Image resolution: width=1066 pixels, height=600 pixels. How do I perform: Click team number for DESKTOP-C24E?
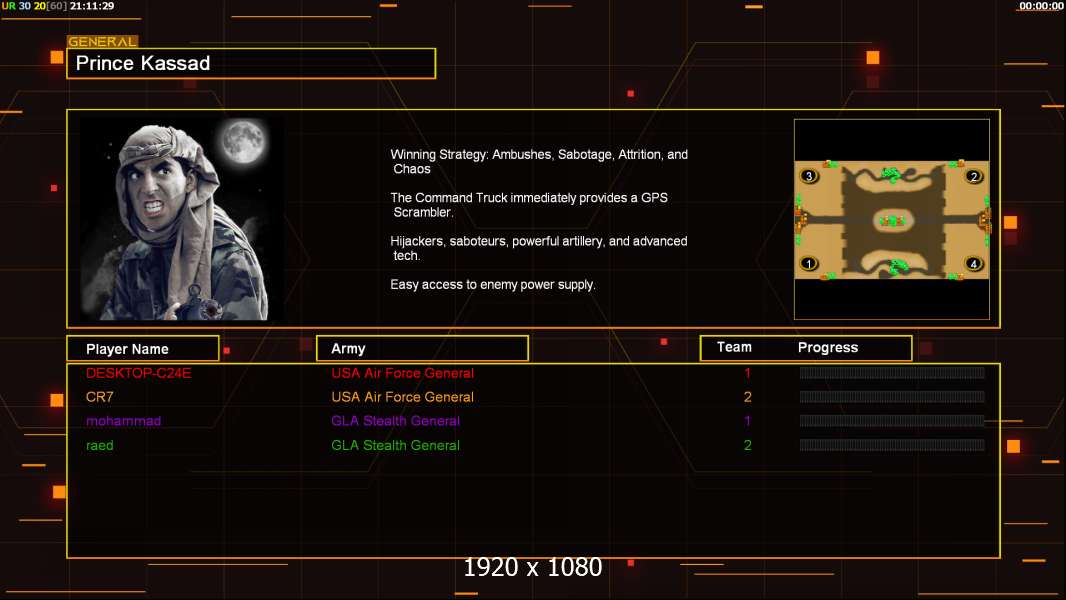pos(747,373)
